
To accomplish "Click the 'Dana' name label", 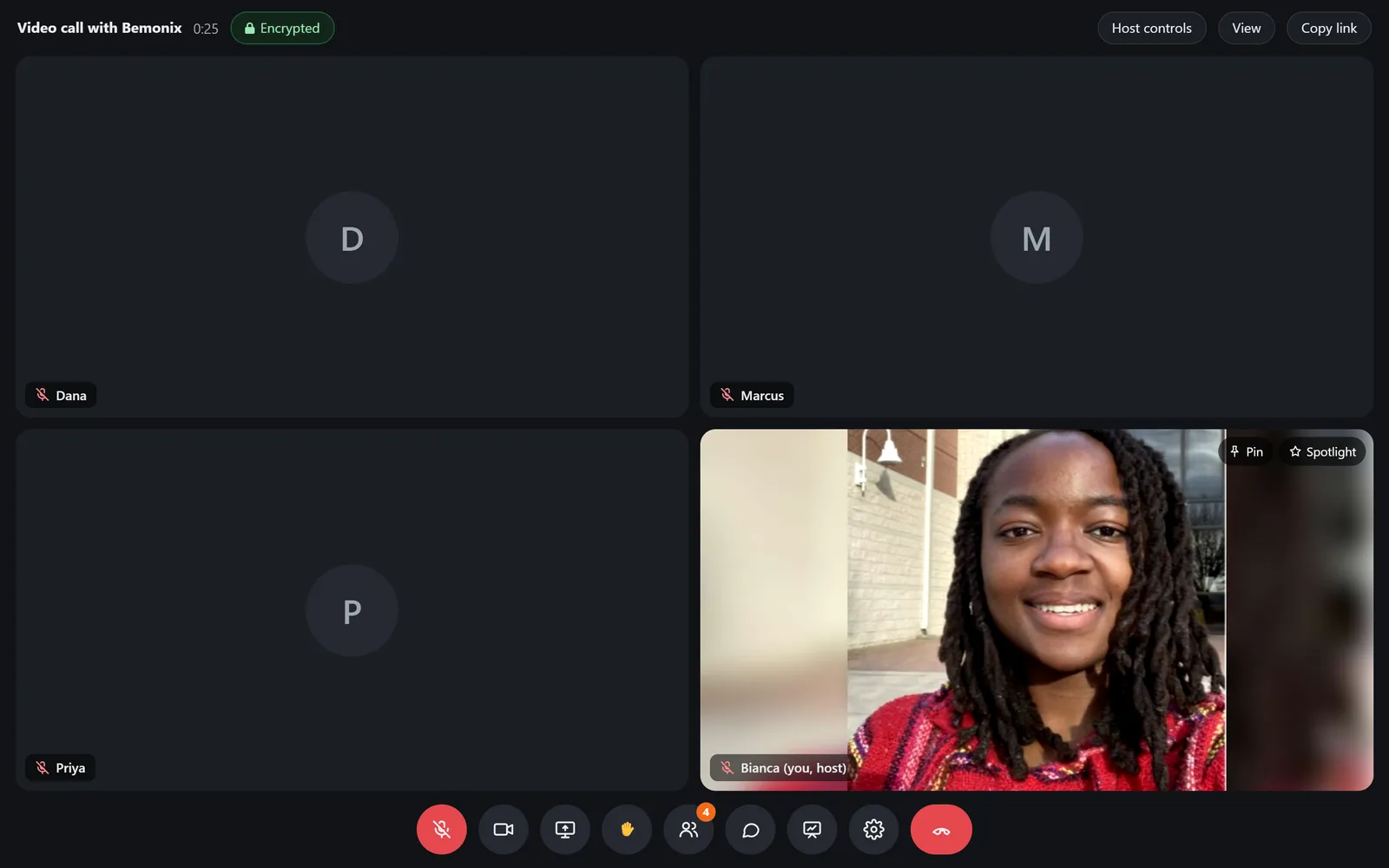I will 71,395.
